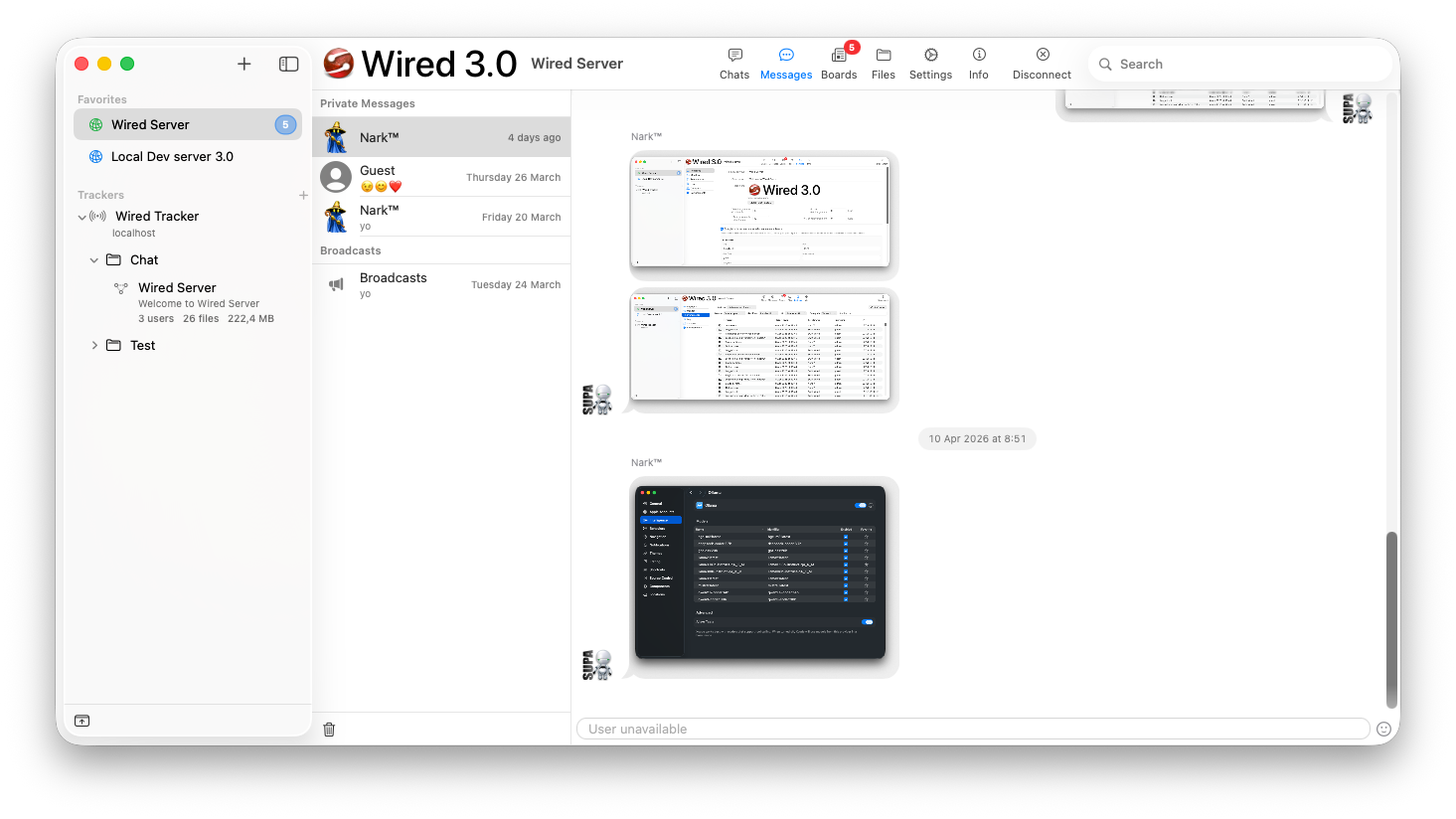The height and width of the screenshot is (819, 1456).
Task: Switch to the Chats view
Action: coord(733,63)
